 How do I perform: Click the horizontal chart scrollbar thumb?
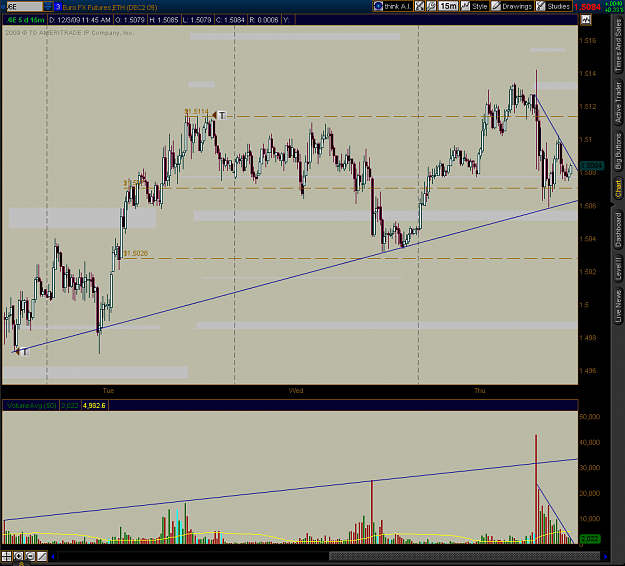point(464,556)
